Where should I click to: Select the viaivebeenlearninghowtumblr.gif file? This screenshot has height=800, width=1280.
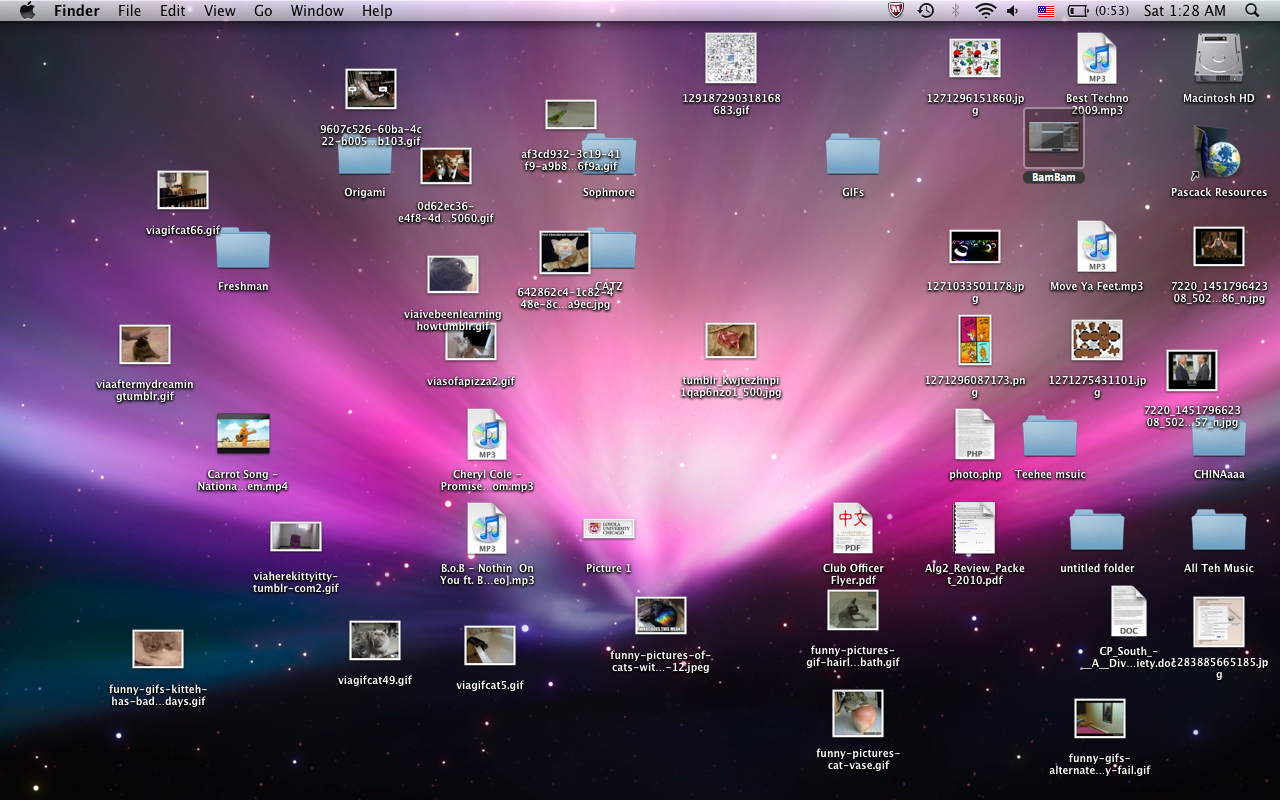[453, 274]
